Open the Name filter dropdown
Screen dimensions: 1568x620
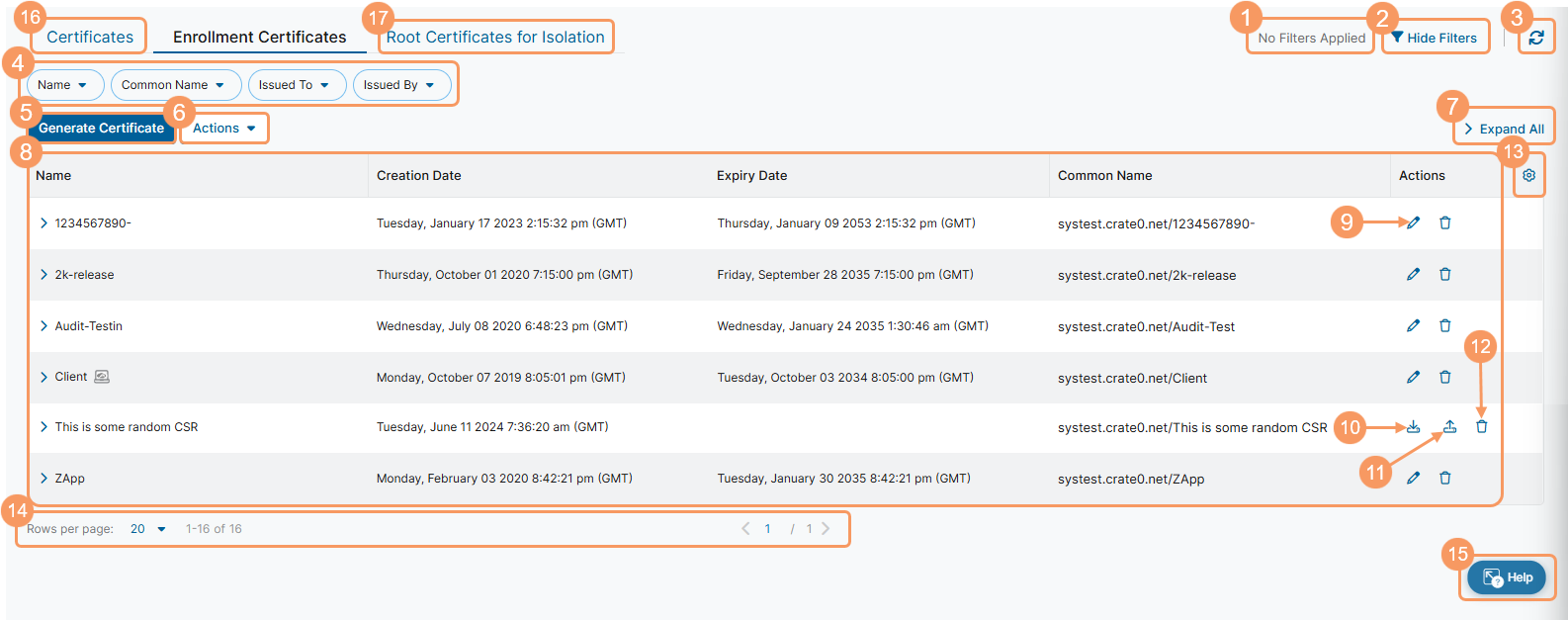(x=63, y=85)
